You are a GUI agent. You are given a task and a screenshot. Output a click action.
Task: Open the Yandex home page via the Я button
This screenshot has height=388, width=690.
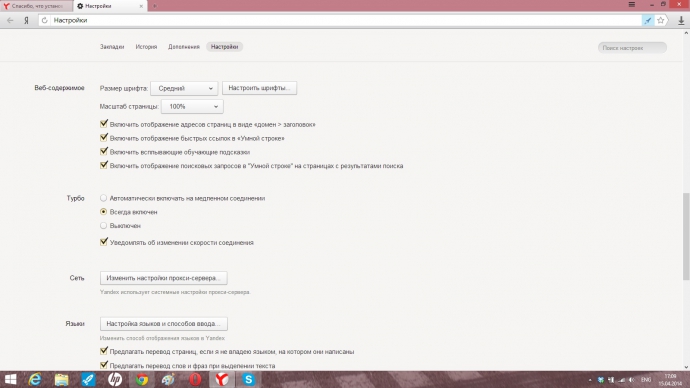pos(26,20)
